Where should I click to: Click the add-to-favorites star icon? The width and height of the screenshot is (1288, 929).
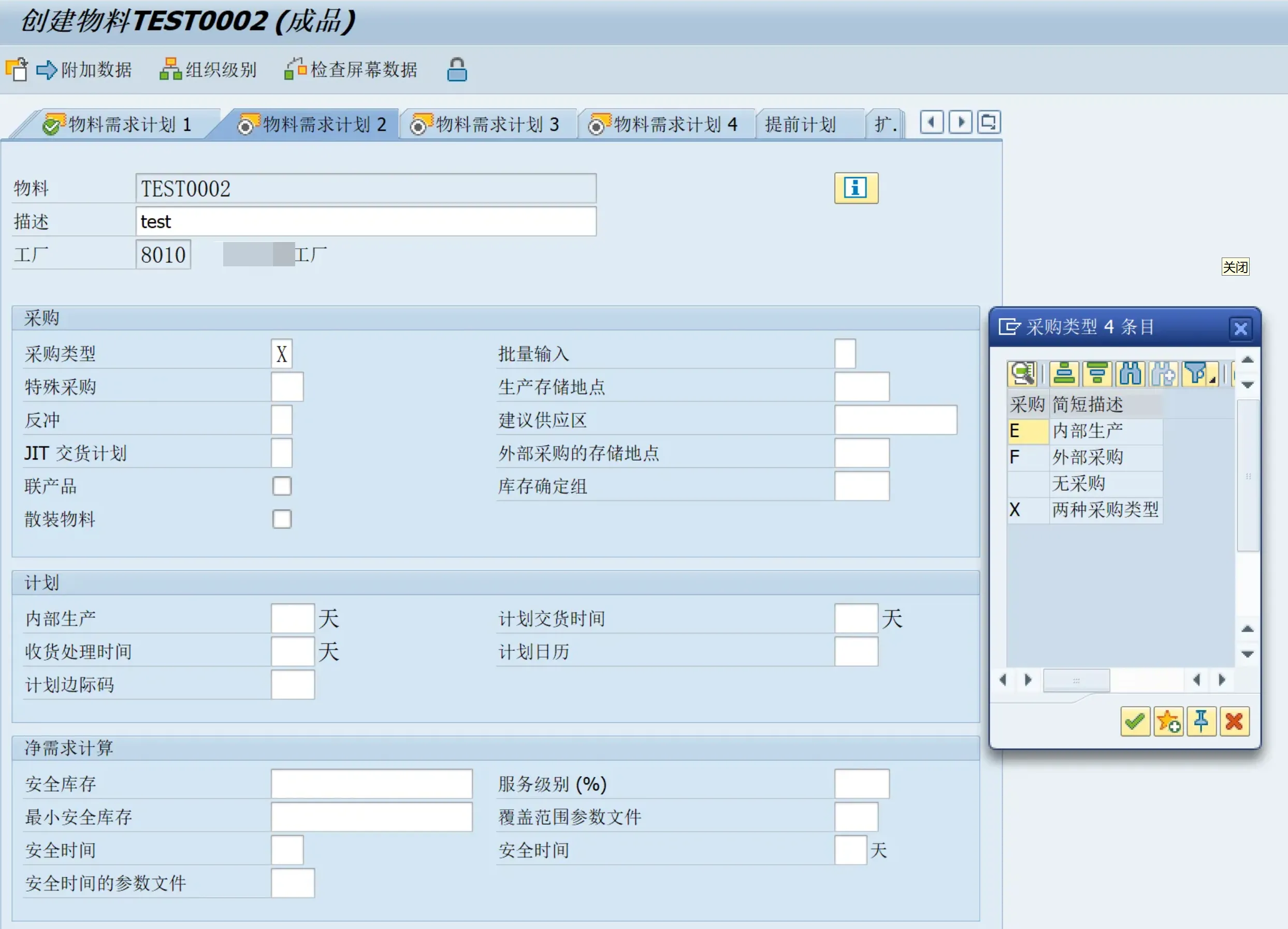tap(1168, 722)
